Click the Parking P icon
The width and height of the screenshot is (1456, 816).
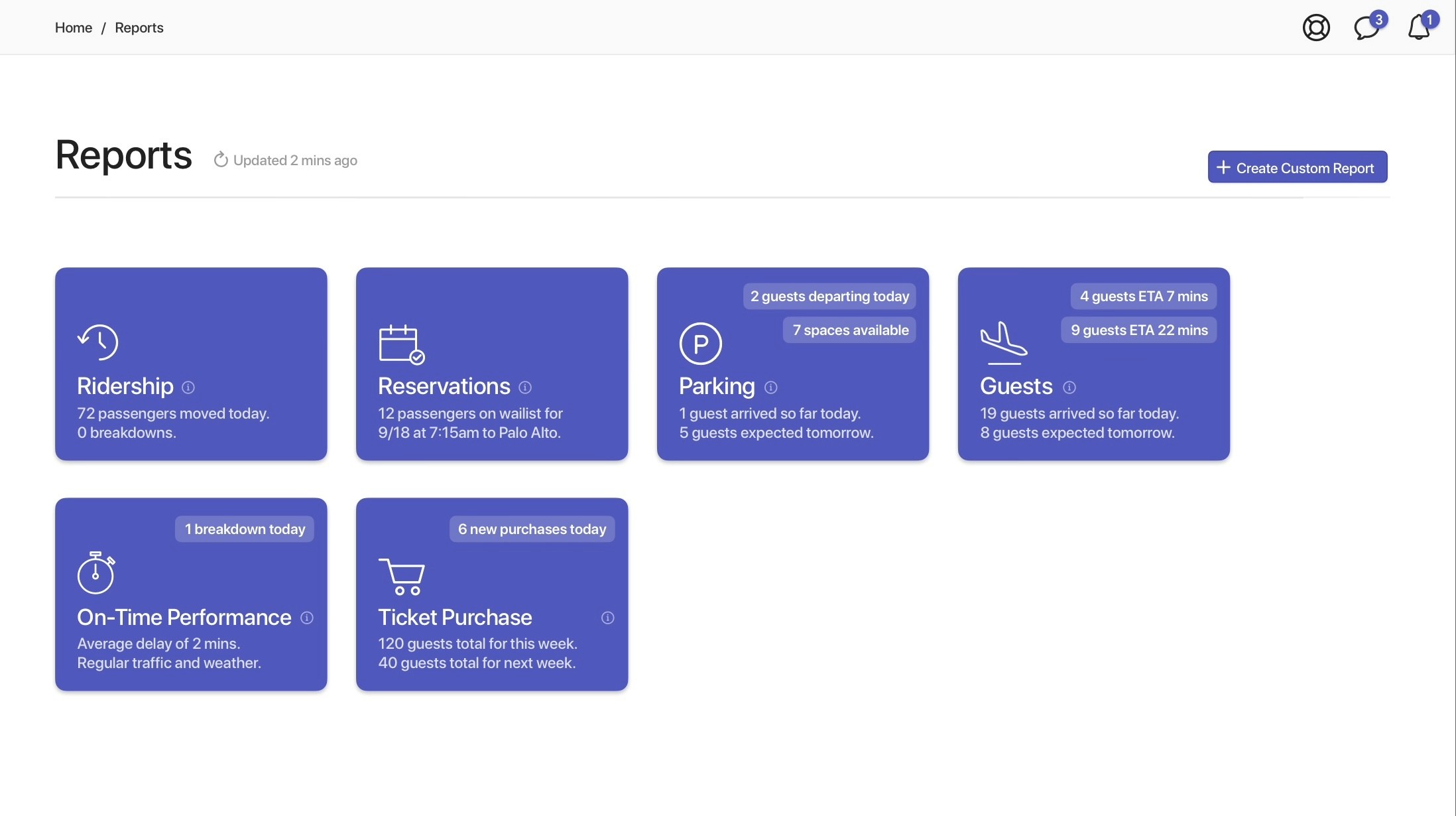click(700, 344)
